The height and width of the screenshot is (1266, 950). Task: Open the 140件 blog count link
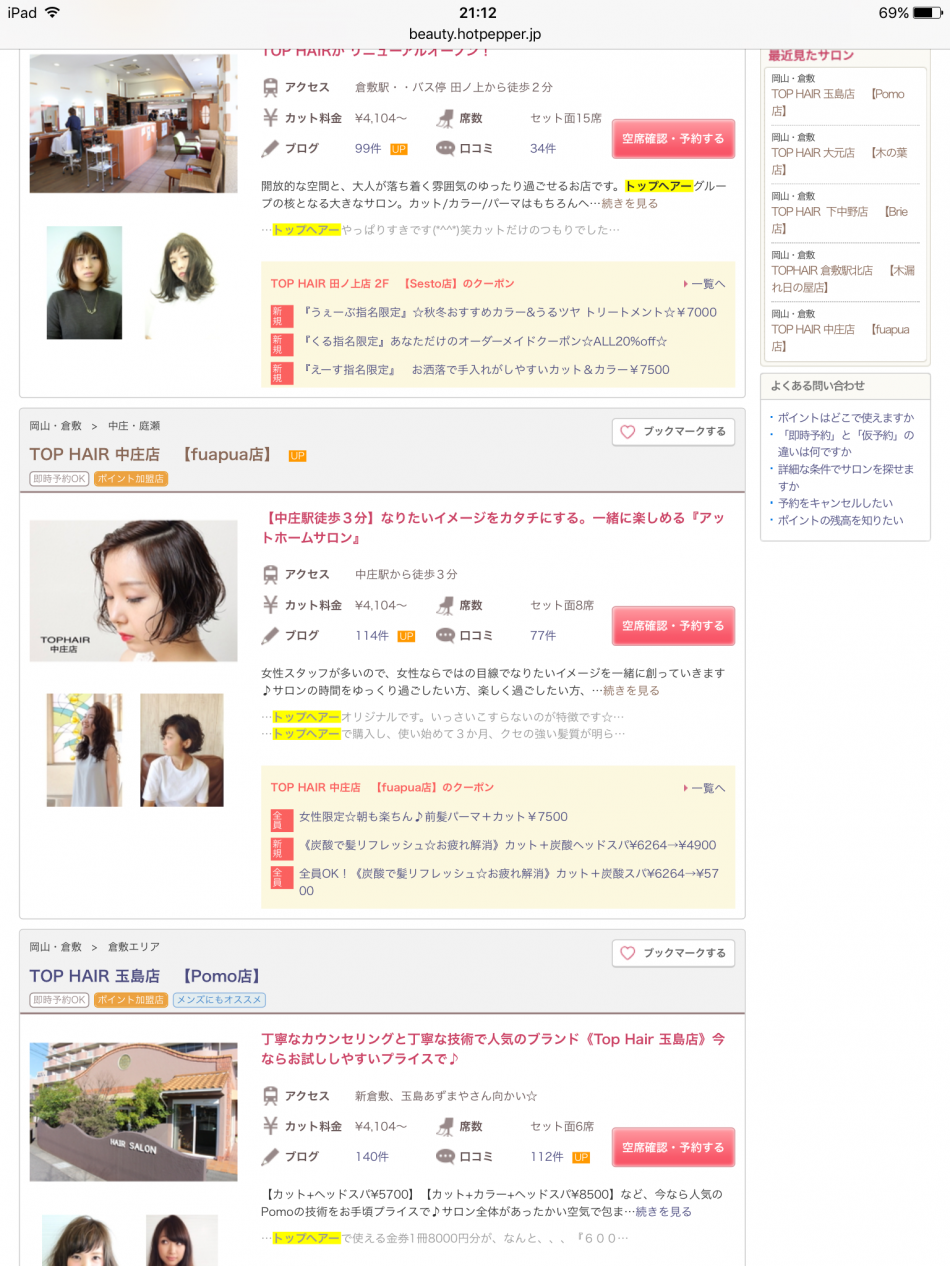click(x=372, y=1157)
